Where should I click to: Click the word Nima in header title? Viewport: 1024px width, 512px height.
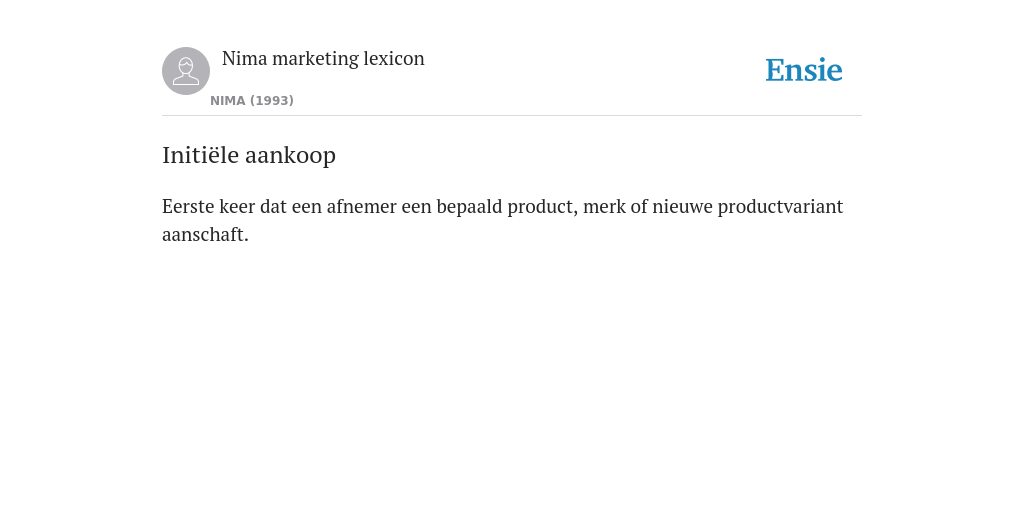[245, 58]
